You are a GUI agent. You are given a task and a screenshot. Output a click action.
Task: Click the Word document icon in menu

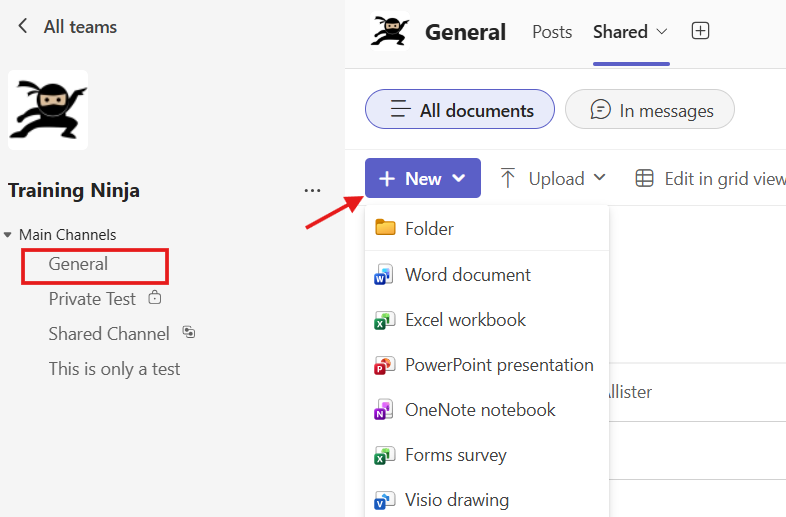tap(384, 275)
